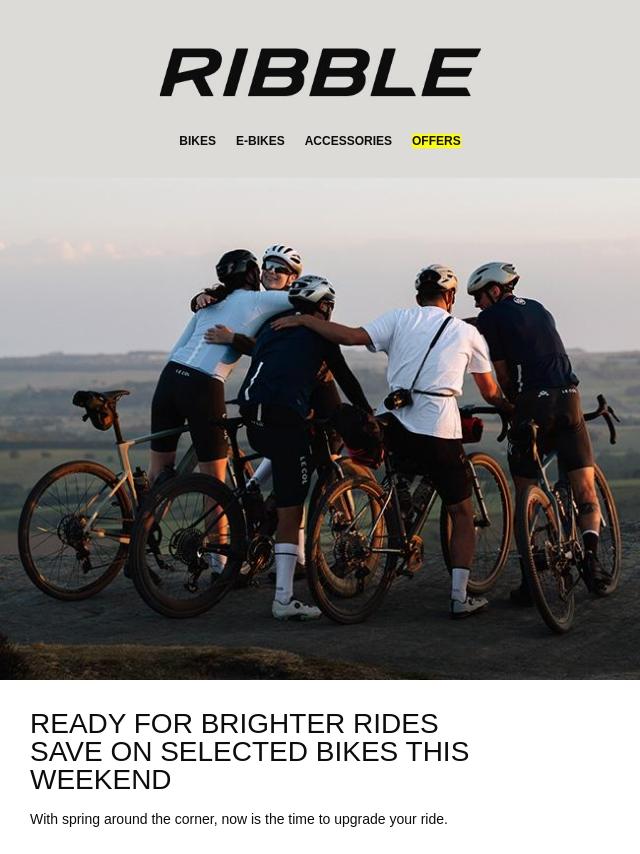Image resolution: width=640 pixels, height=854 pixels.
Task: Click the Ribble logo at the top
Action: point(320,72)
